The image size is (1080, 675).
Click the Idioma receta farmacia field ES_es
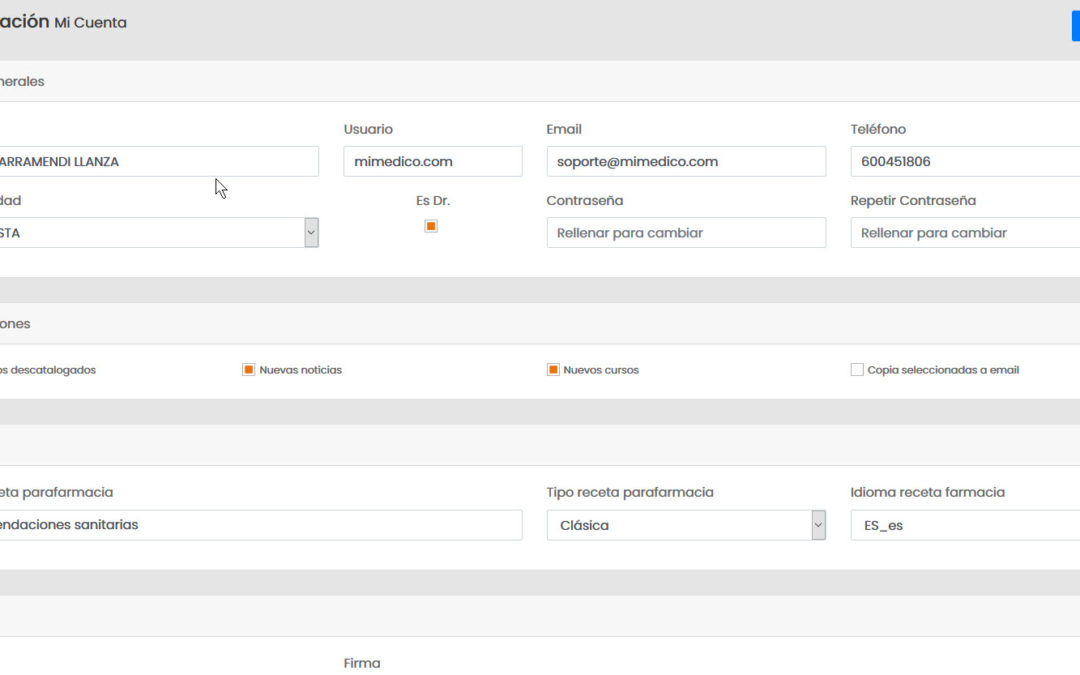965,525
